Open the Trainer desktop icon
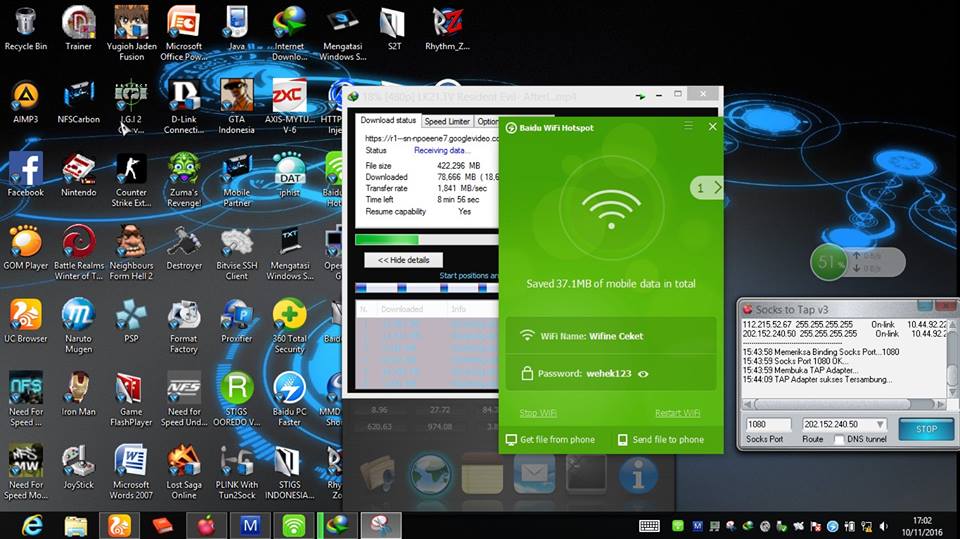Viewport: 960px width, 539px height. 78,28
